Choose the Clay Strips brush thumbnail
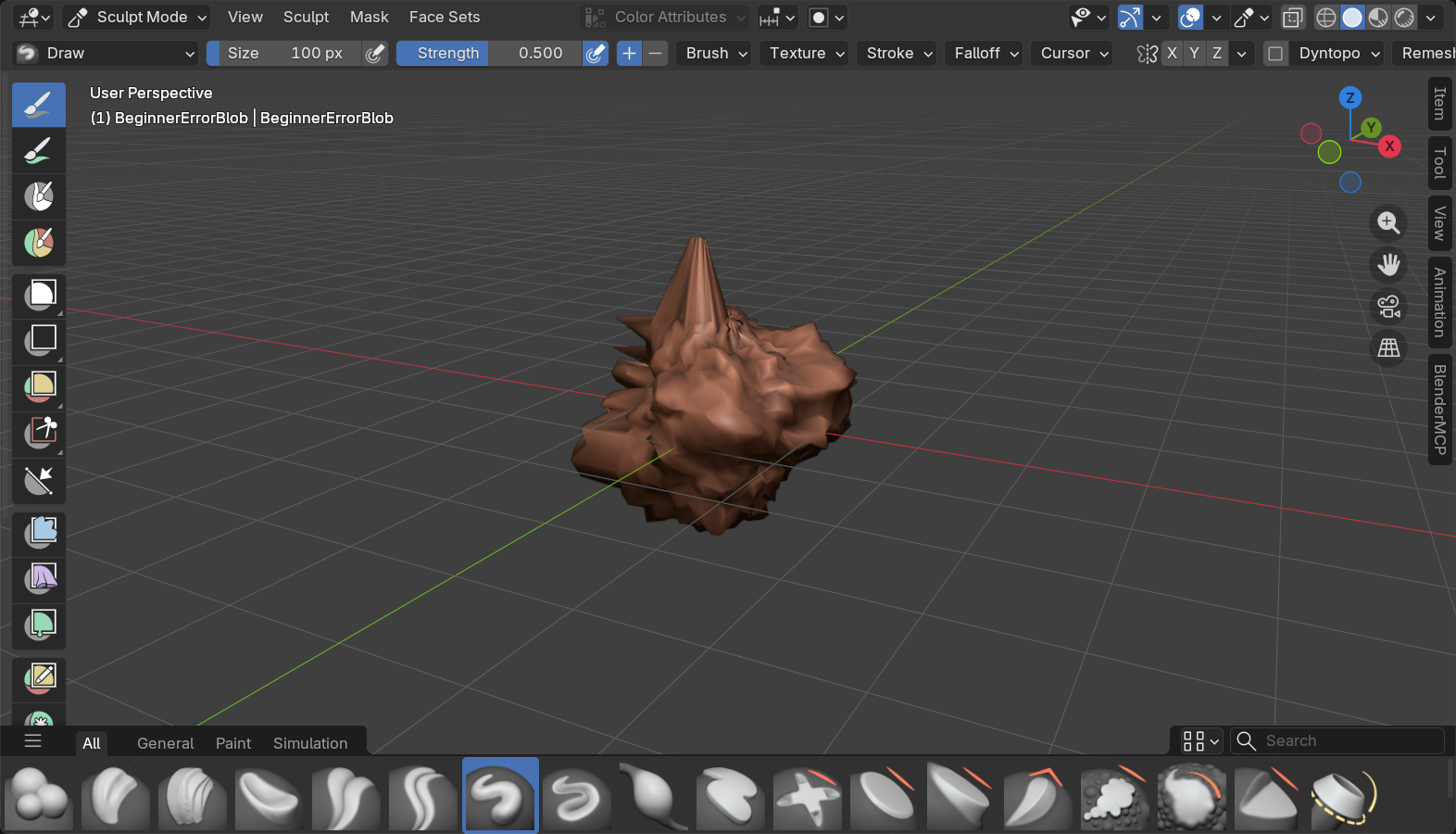1456x834 pixels. coord(192,796)
